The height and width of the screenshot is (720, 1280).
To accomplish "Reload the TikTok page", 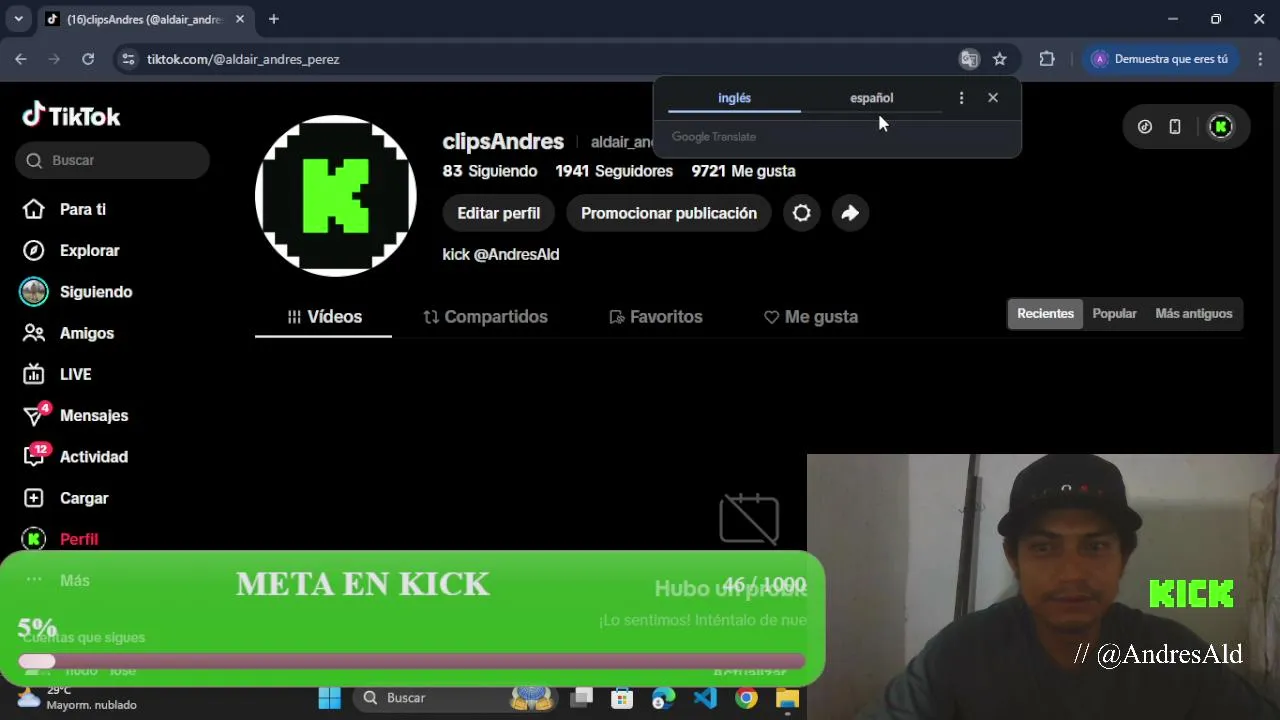I will pyautogui.click(x=88, y=59).
